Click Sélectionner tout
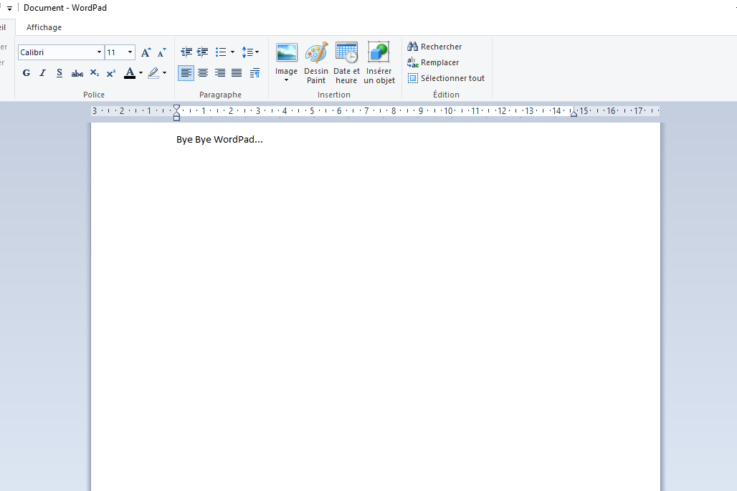The height and width of the screenshot is (491, 737). 446,78
